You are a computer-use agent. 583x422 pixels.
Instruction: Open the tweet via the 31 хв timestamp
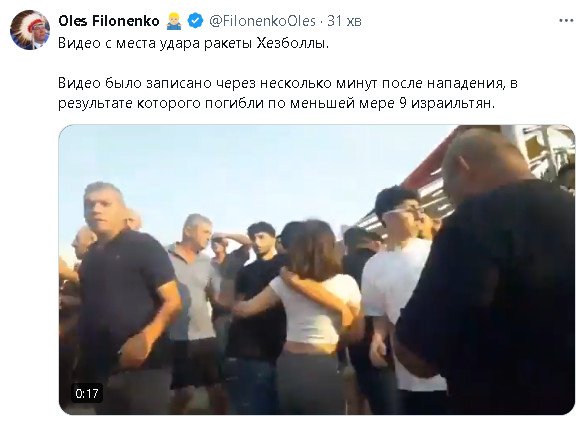click(344, 21)
